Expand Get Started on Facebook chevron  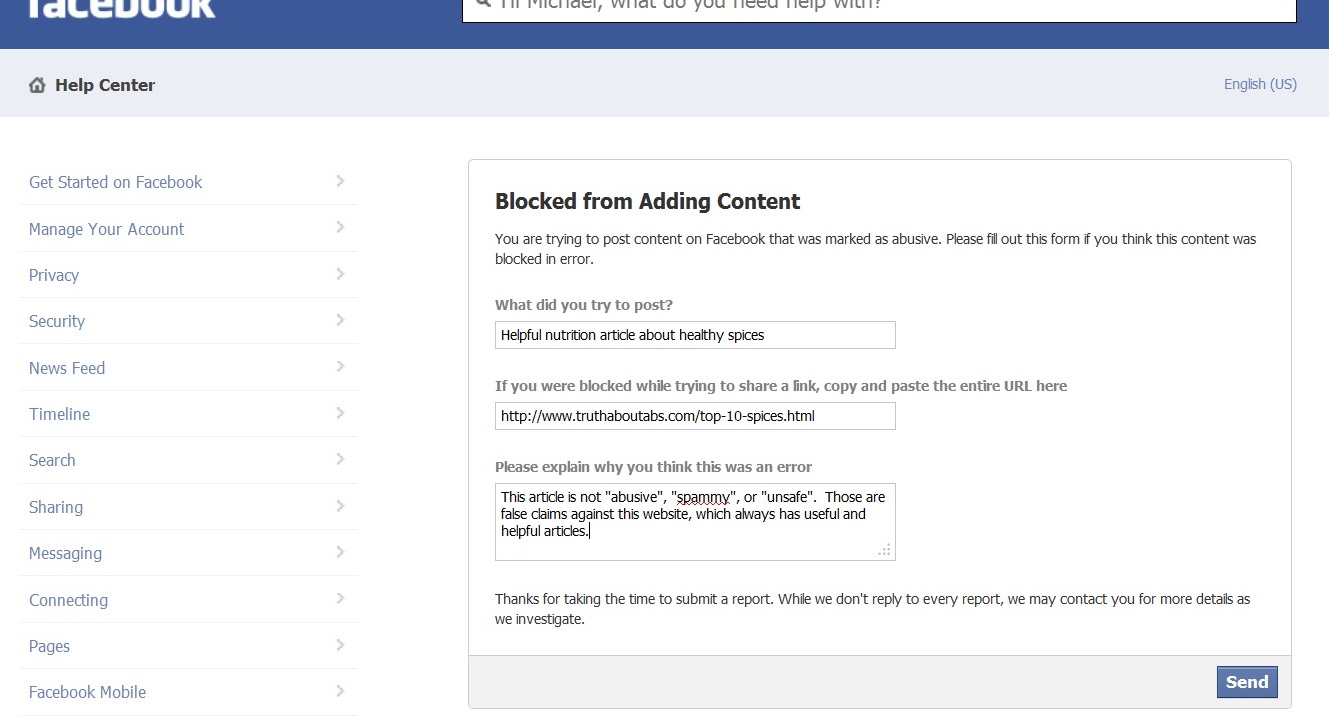coord(340,181)
